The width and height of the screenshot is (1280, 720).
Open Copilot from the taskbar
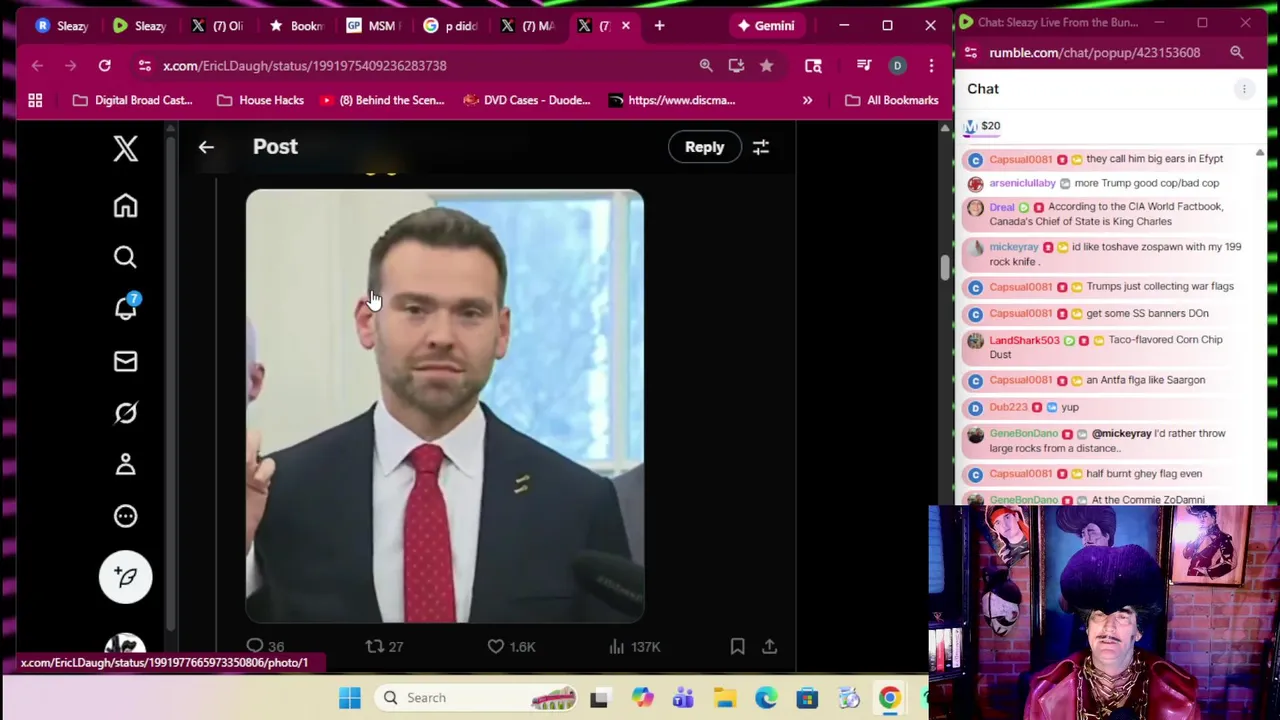click(642, 698)
